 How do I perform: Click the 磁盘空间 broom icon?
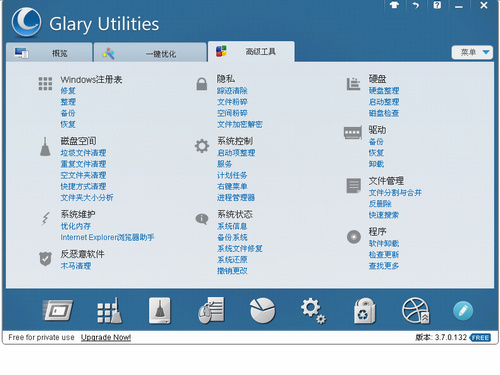pos(45,147)
